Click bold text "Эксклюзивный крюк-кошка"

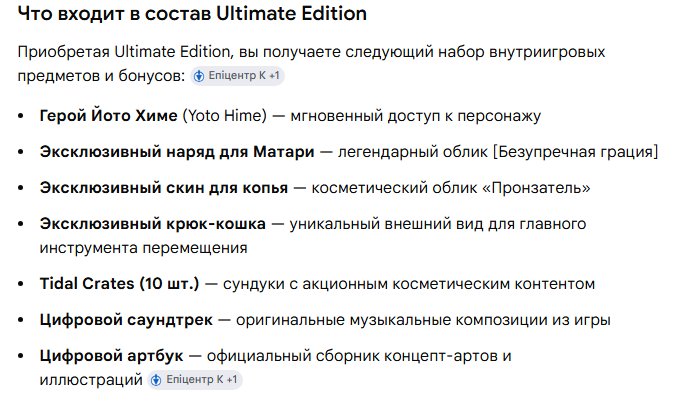pos(153,224)
